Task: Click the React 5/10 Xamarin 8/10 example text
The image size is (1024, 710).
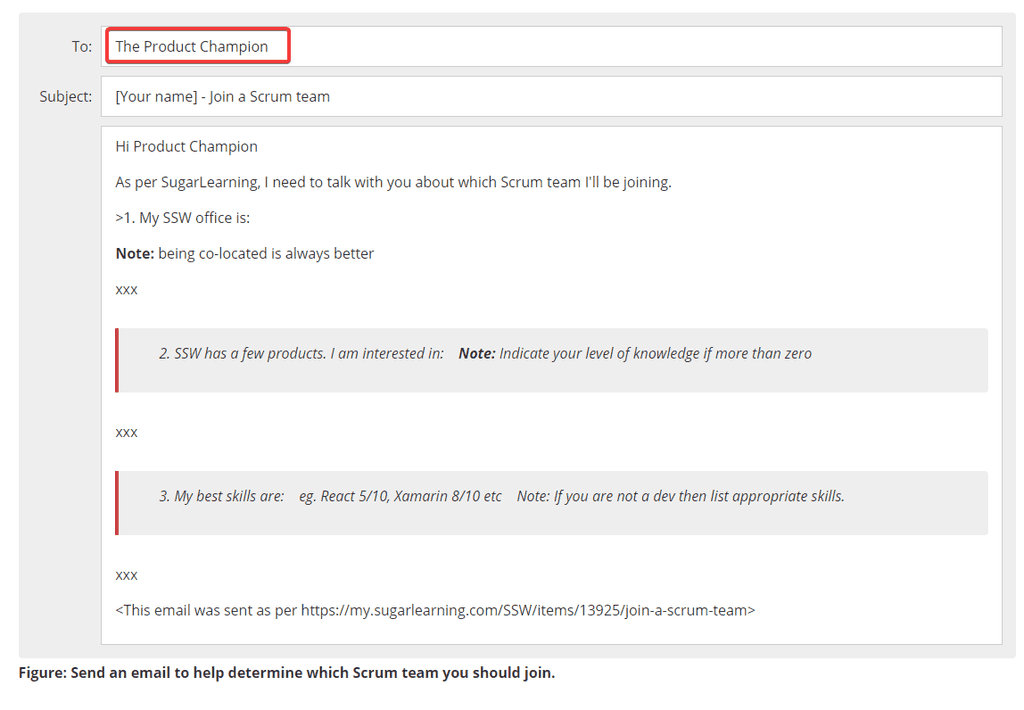Action: click(400, 495)
